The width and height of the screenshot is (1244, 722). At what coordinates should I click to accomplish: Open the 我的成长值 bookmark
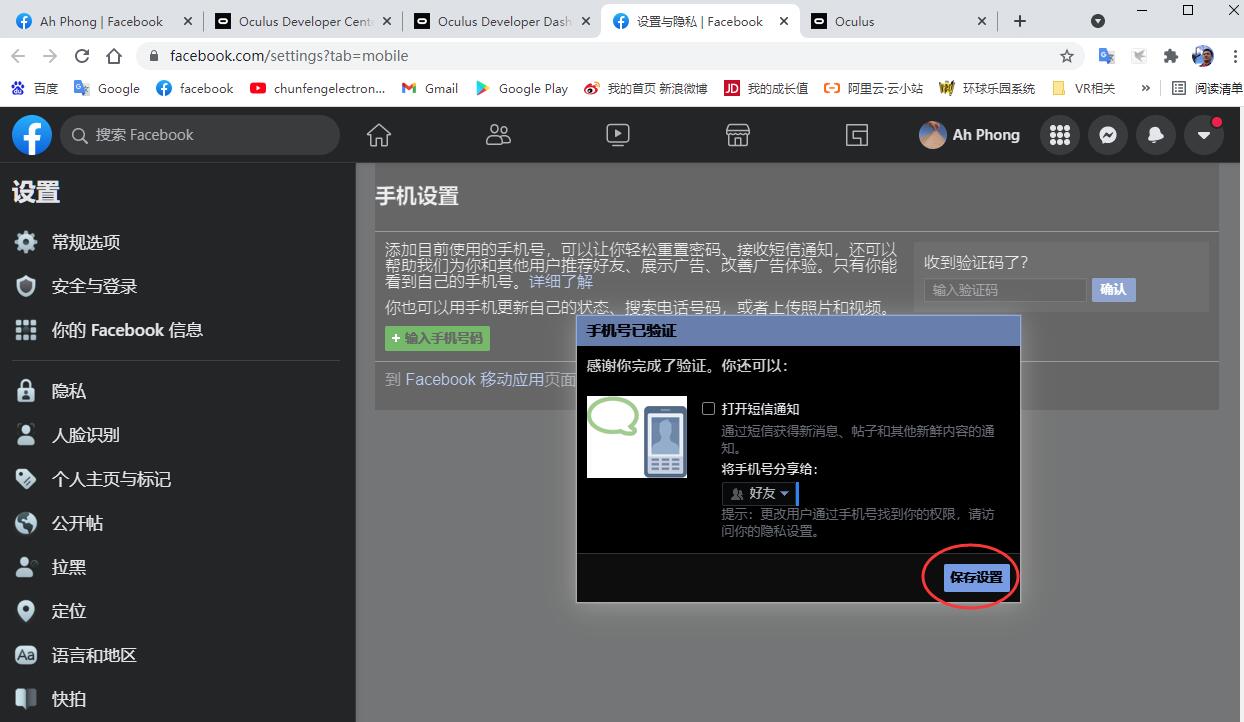pos(766,88)
